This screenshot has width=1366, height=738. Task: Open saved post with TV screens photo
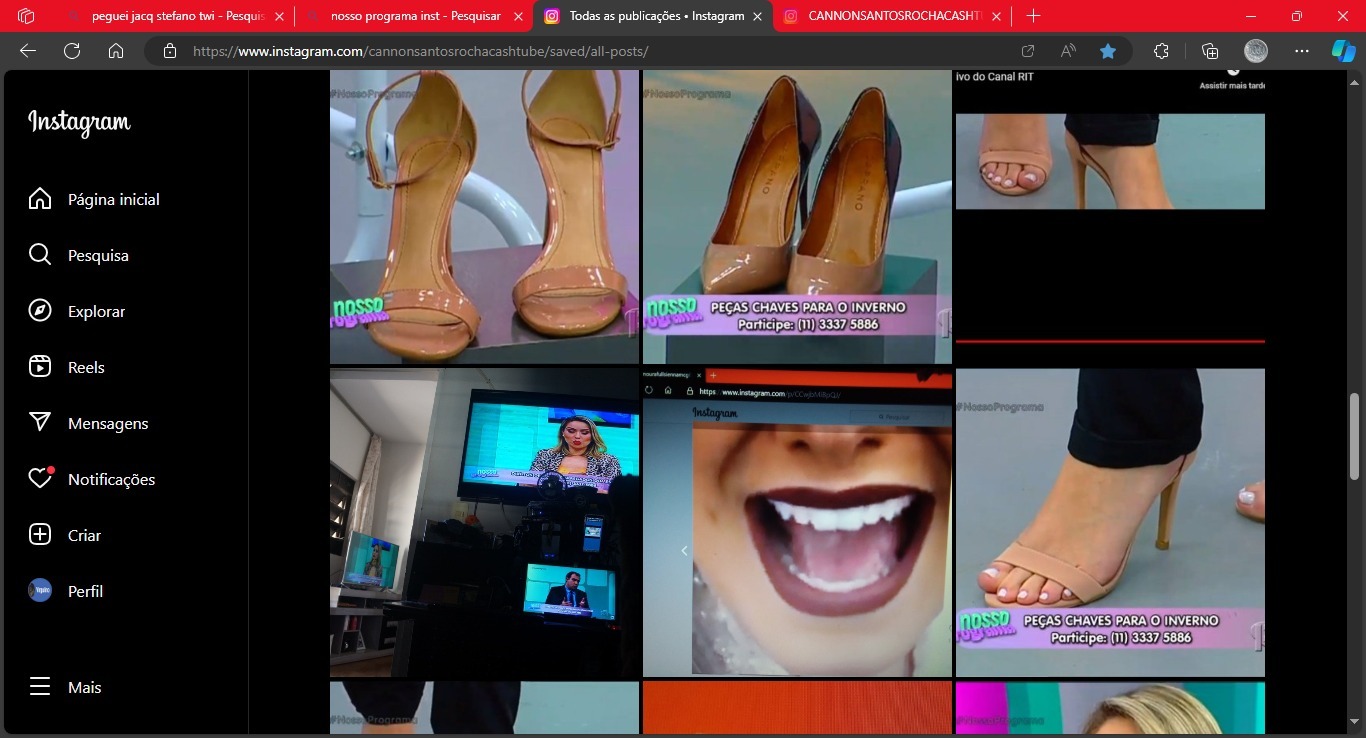click(484, 522)
